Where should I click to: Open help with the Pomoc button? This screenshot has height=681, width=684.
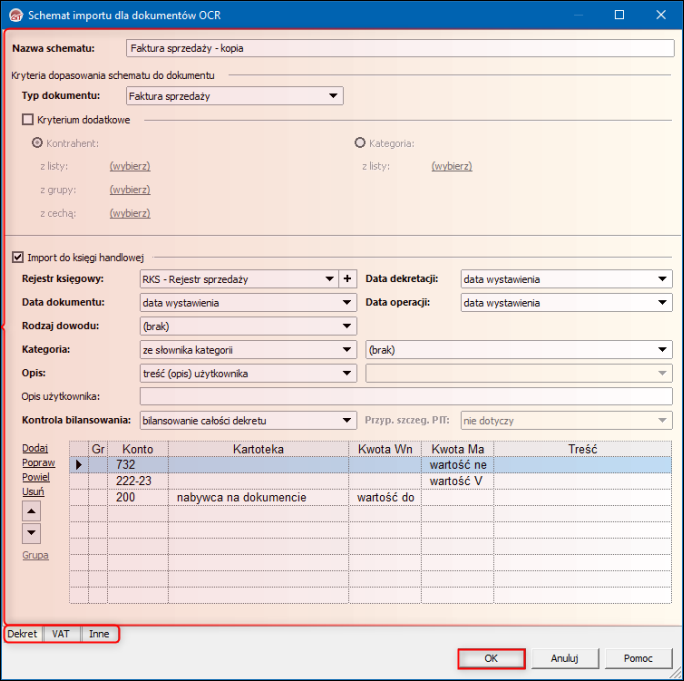point(638,658)
